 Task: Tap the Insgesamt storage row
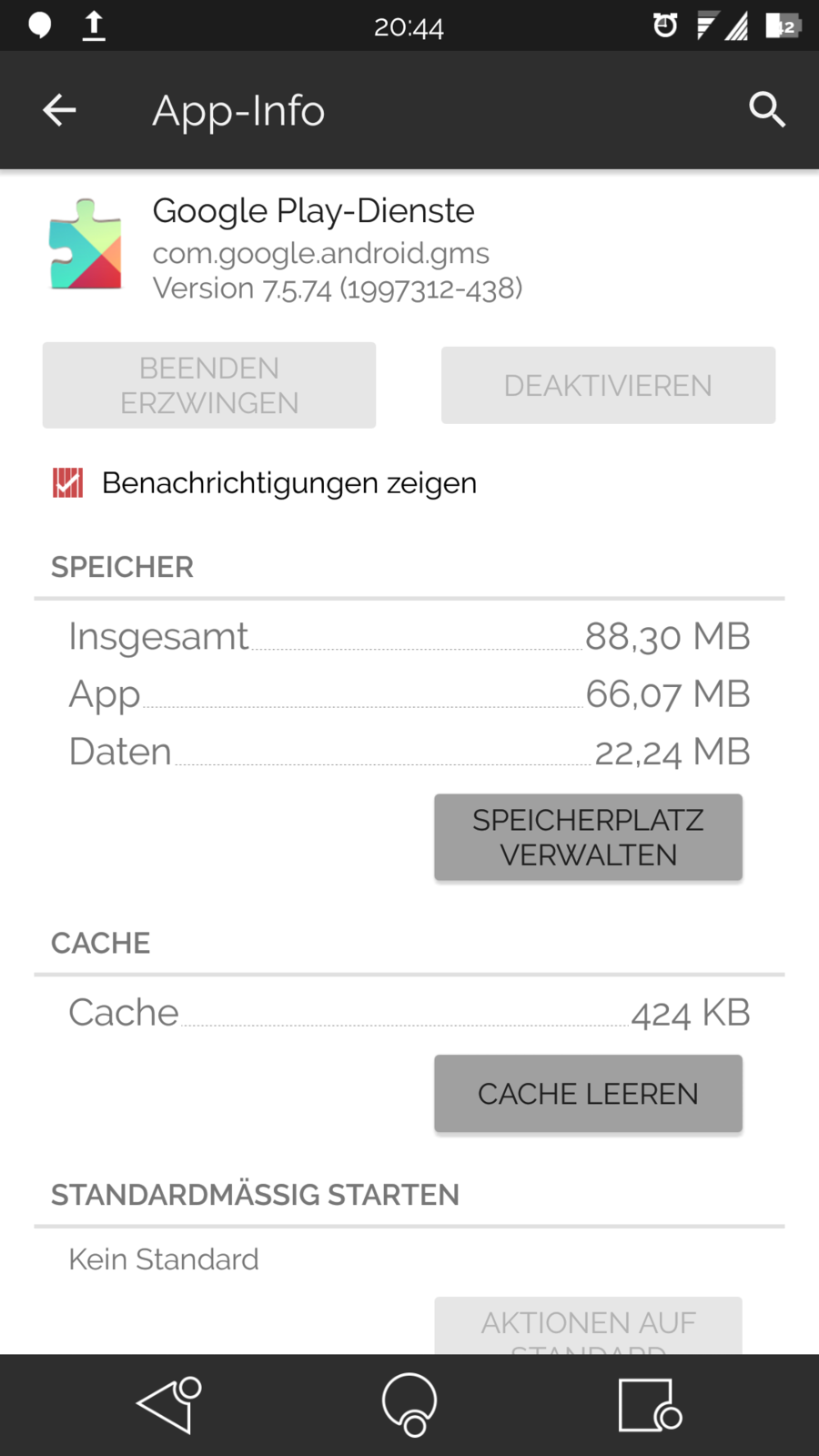tap(409, 637)
